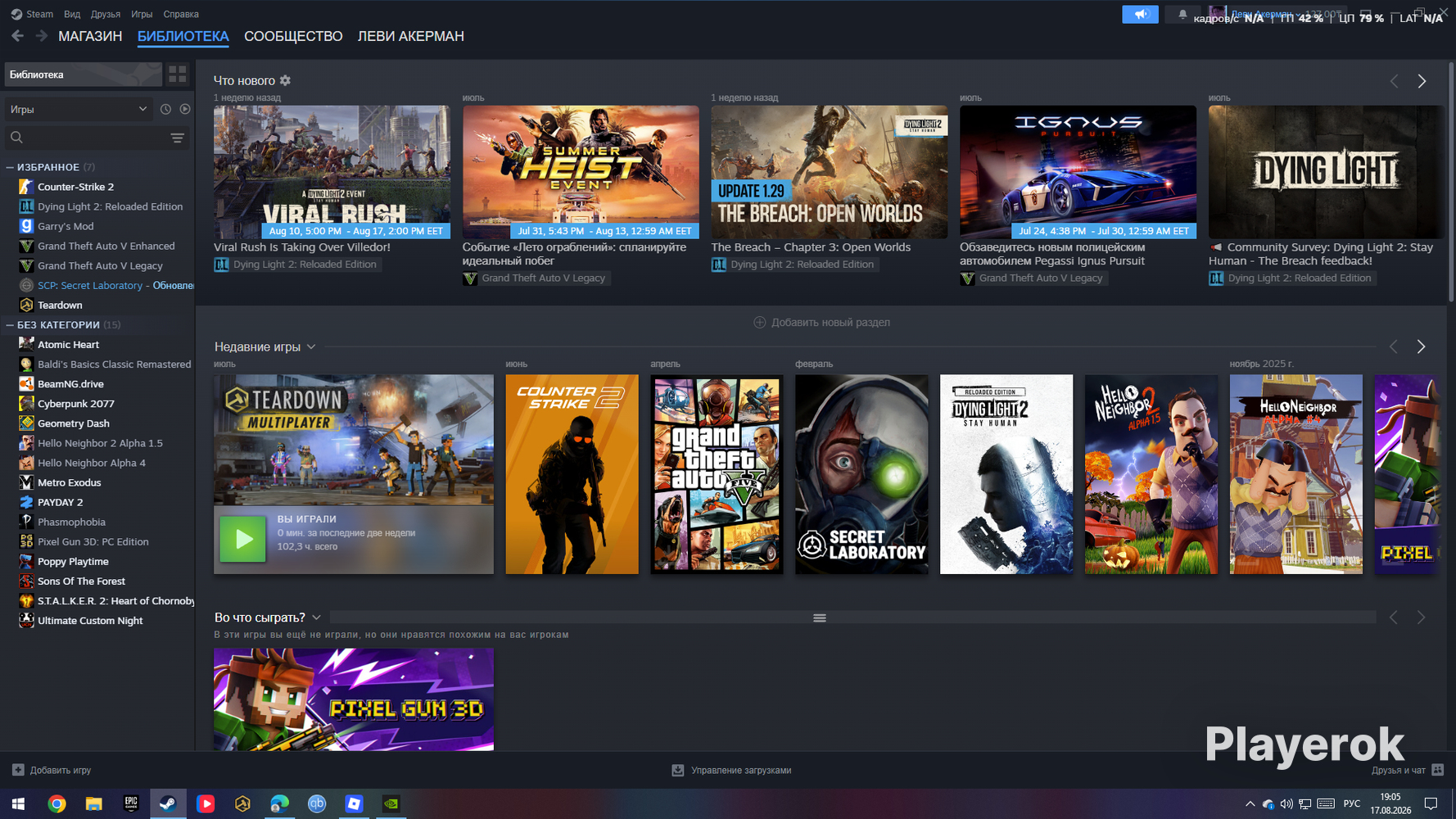Toggle ready-to-play filter icon

(185, 109)
